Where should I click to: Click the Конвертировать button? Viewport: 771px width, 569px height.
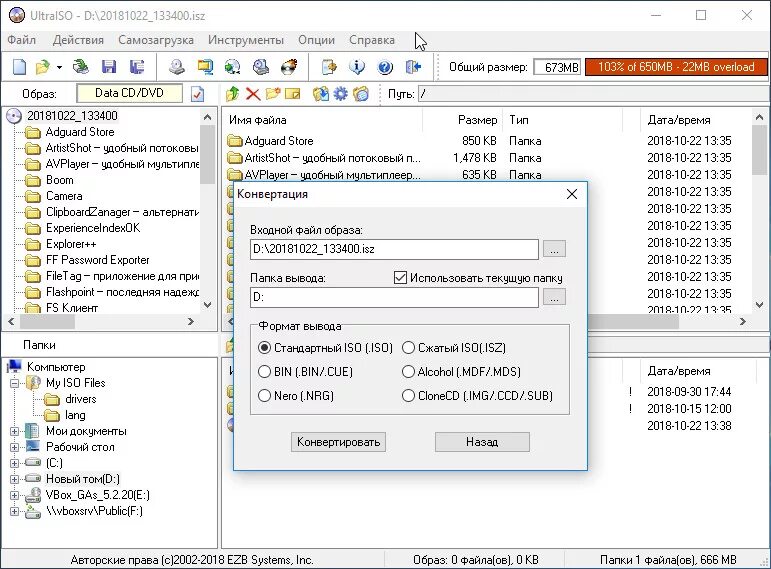pyautogui.click(x=338, y=442)
